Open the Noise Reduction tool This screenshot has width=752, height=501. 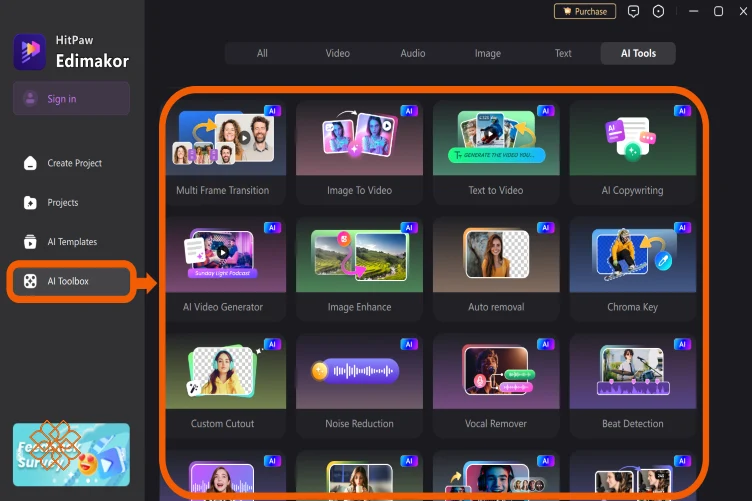tap(359, 386)
